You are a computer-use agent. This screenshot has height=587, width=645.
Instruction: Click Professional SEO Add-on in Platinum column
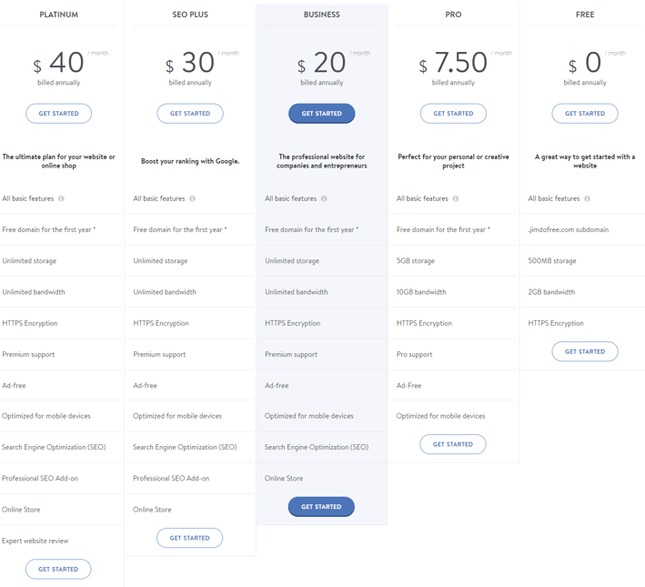pyautogui.click(x=39, y=478)
